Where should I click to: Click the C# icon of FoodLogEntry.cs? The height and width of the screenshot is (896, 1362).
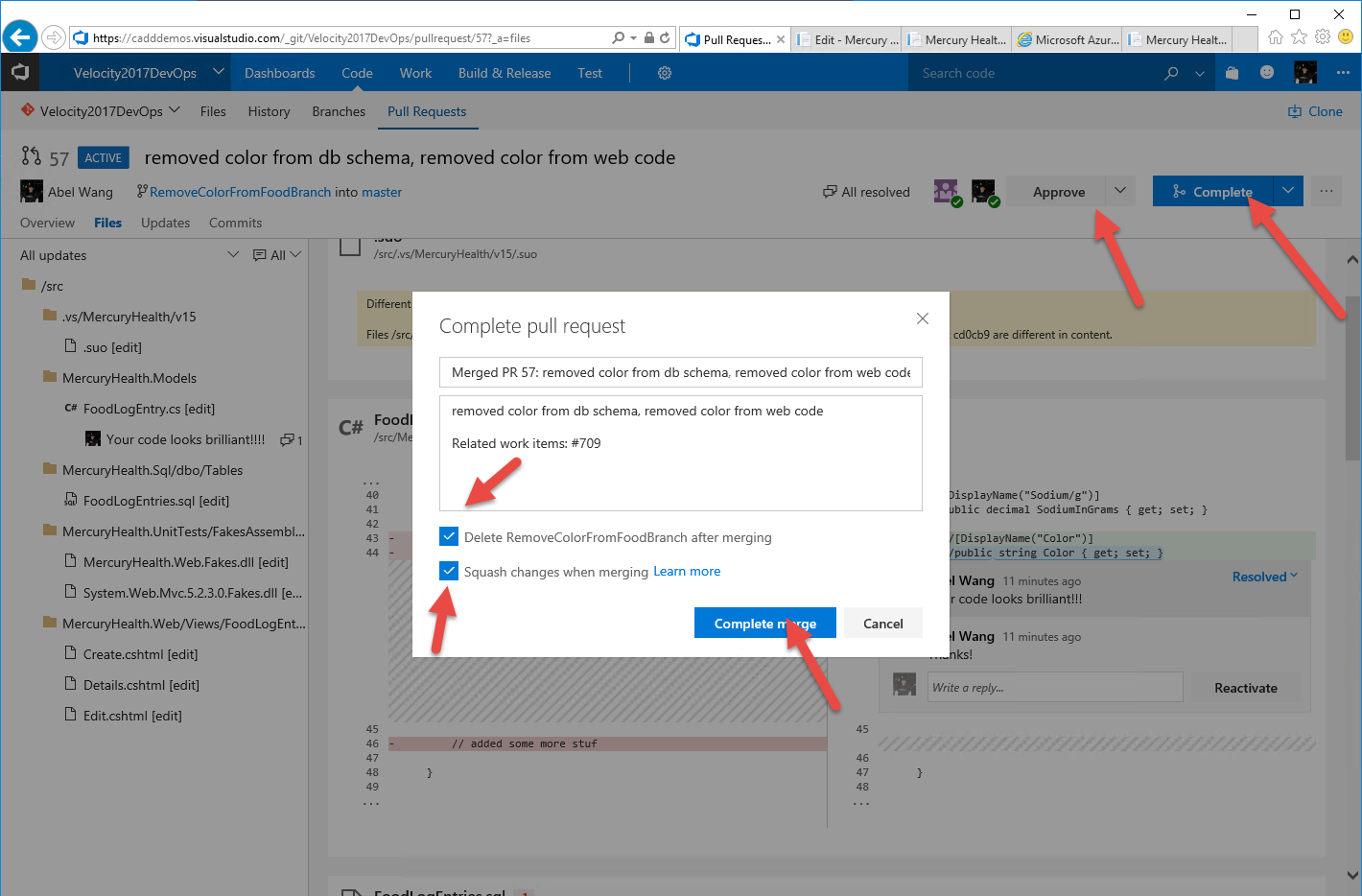tap(71, 408)
